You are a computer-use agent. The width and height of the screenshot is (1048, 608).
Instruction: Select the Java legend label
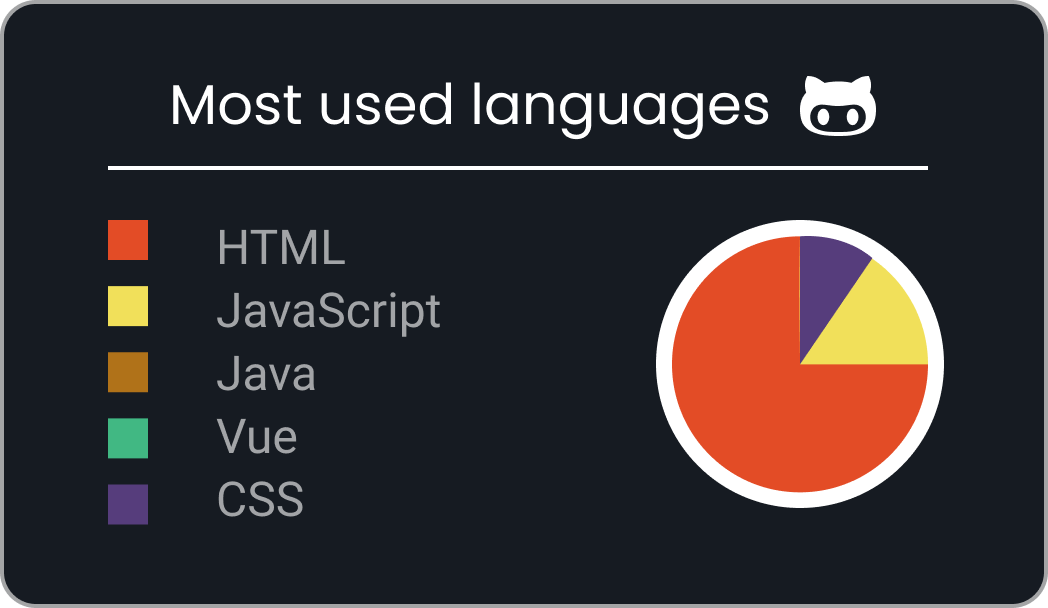click(266, 373)
